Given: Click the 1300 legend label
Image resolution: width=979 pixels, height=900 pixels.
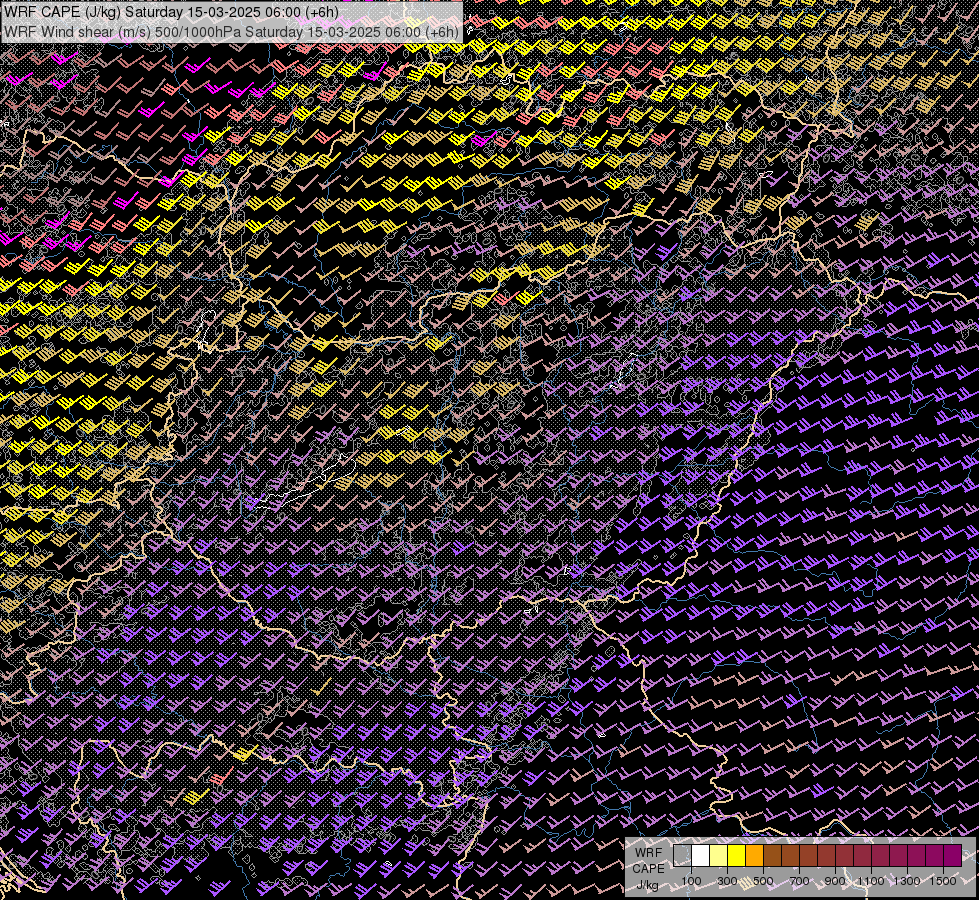Looking at the screenshot, I should coord(907,881).
